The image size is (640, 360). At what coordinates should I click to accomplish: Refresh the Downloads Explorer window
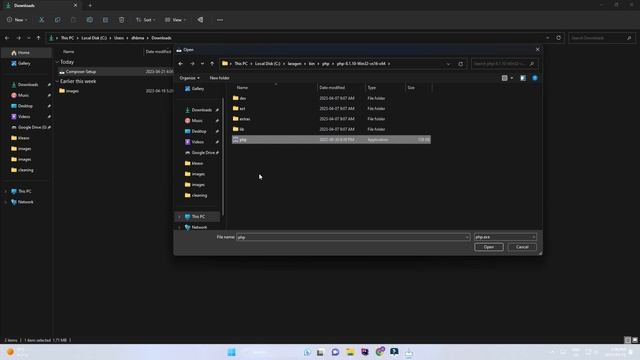click(x=558, y=38)
